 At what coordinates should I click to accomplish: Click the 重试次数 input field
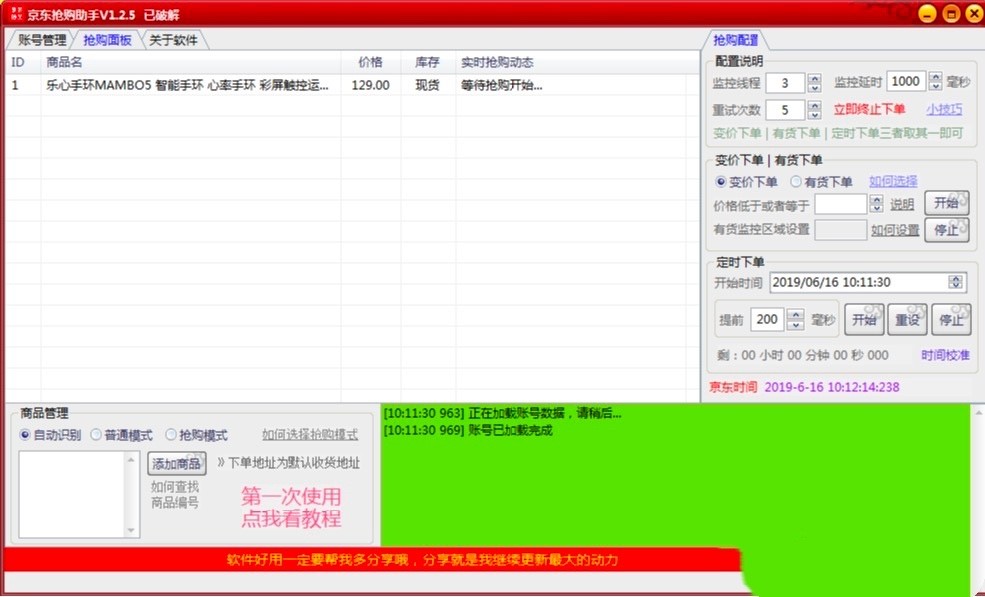tap(785, 110)
